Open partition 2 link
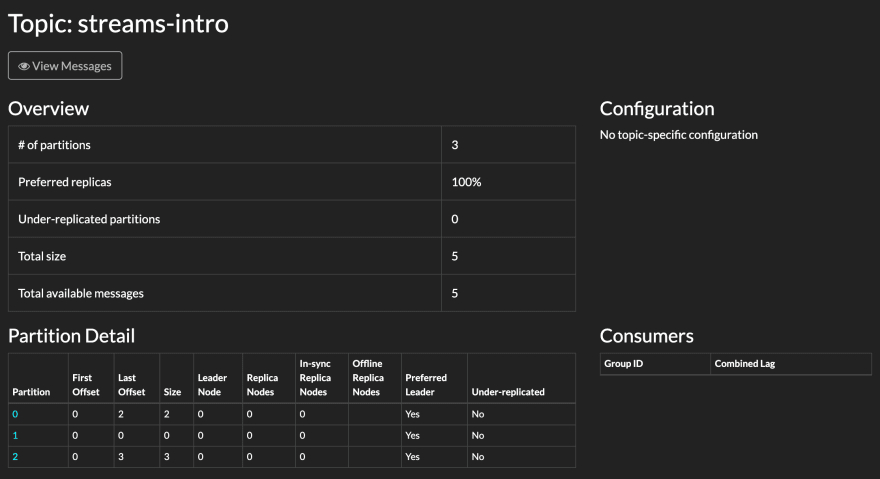The width and height of the screenshot is (880, 479). coord(15,457)
